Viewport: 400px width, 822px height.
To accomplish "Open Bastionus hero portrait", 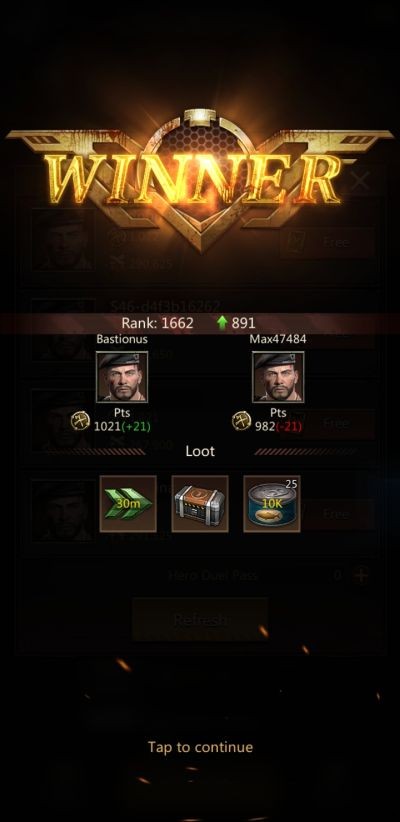I will [x=122, y=377].
